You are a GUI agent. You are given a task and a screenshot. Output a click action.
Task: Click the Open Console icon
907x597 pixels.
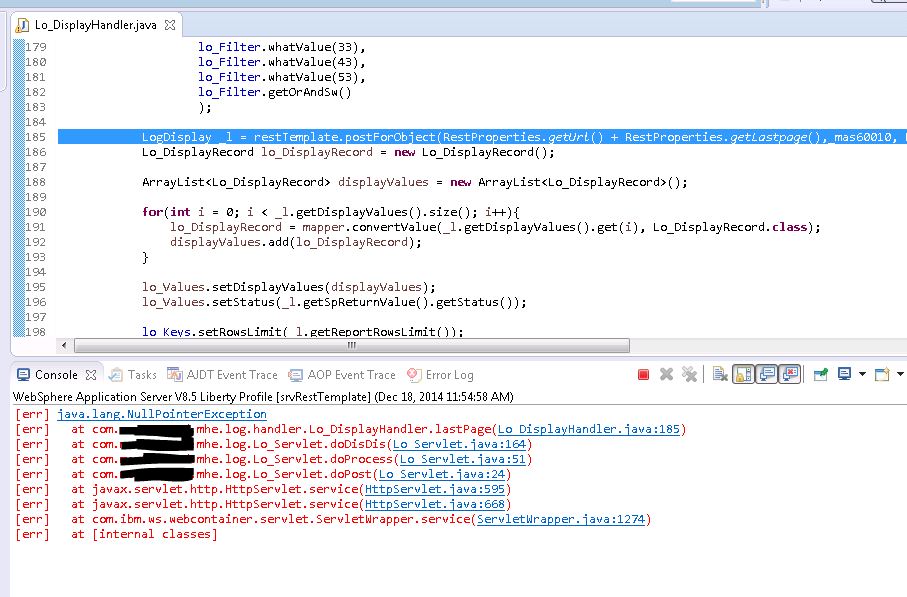coord(882,374)
